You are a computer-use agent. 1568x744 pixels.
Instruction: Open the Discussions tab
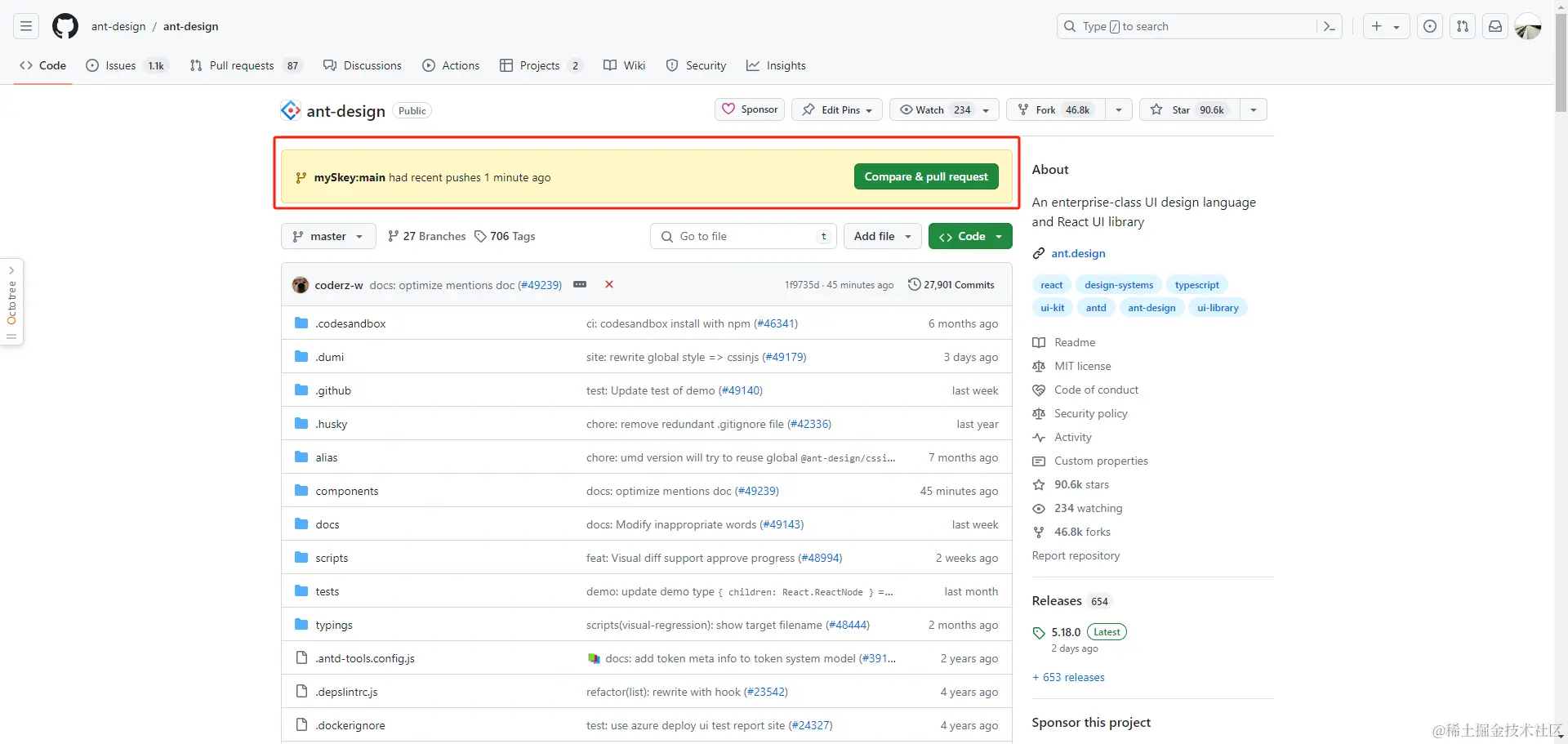[363, 65]
